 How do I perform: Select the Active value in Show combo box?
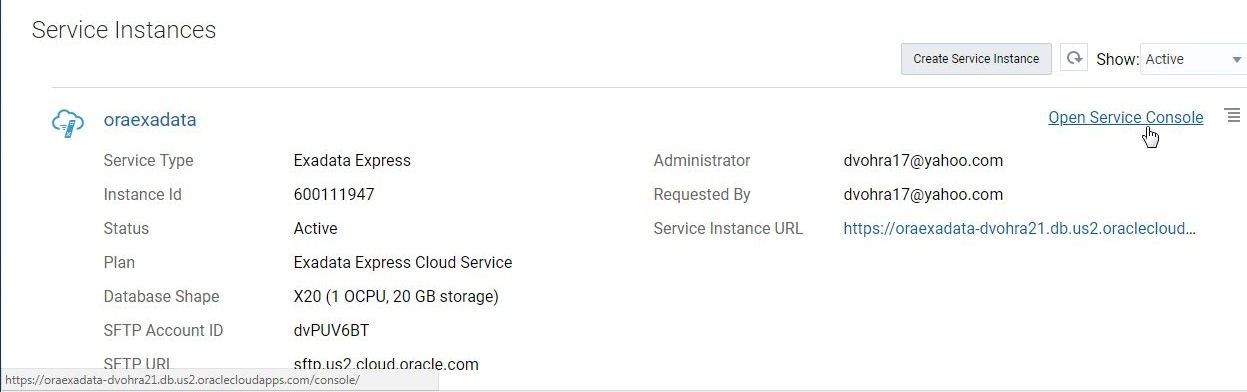coord(1165,59)
